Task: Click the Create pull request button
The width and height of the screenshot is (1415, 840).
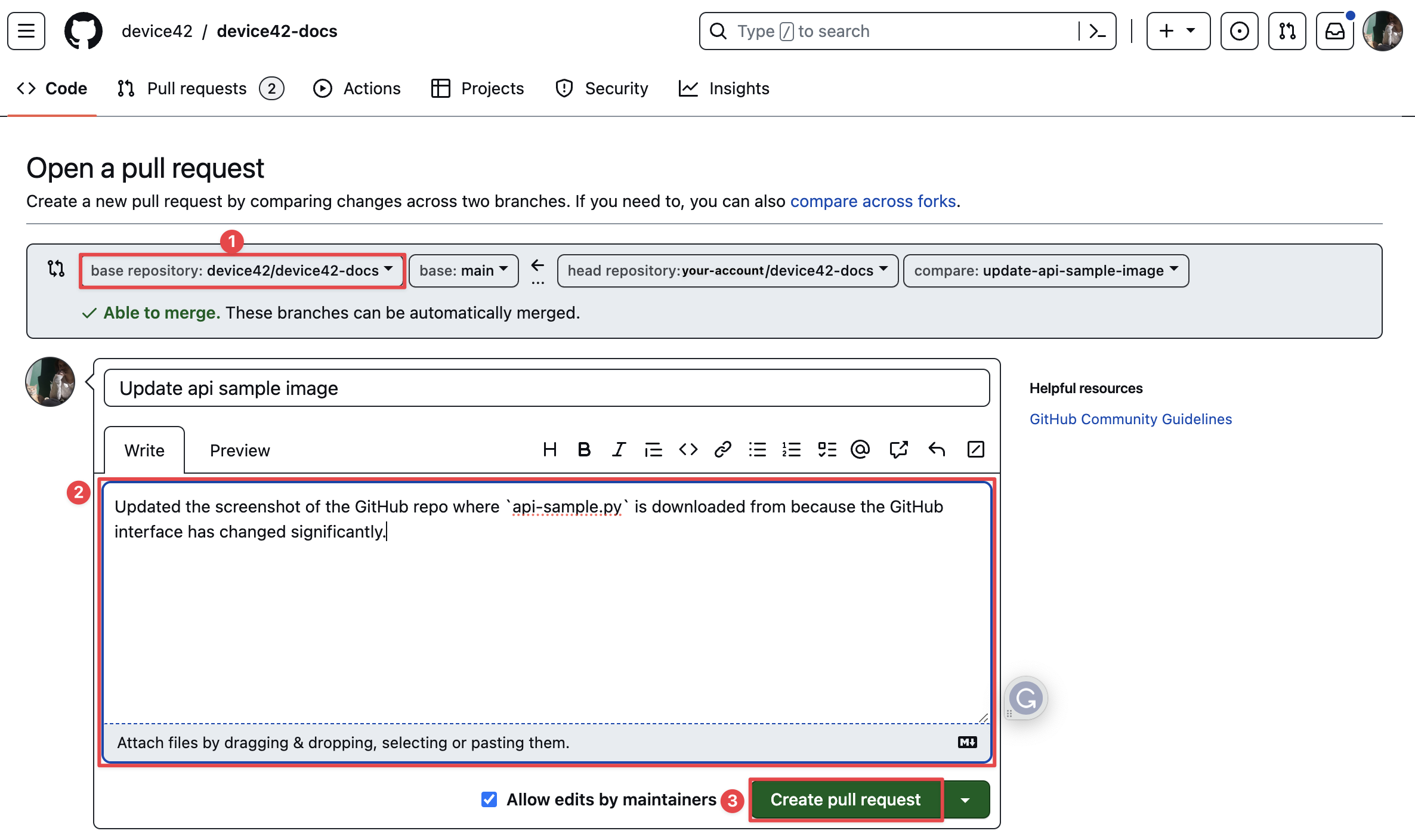Action: [845, 799]
